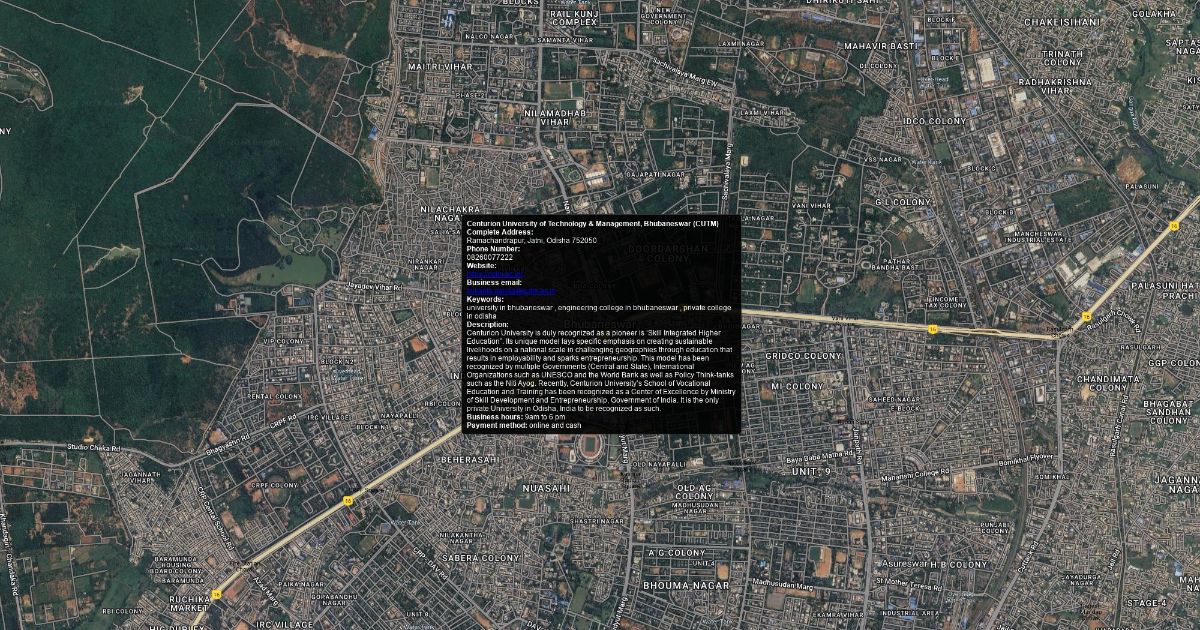Open the website link in the info popup
The height and width of the screenshot is (630, 1200).
(x=495, y=274)
